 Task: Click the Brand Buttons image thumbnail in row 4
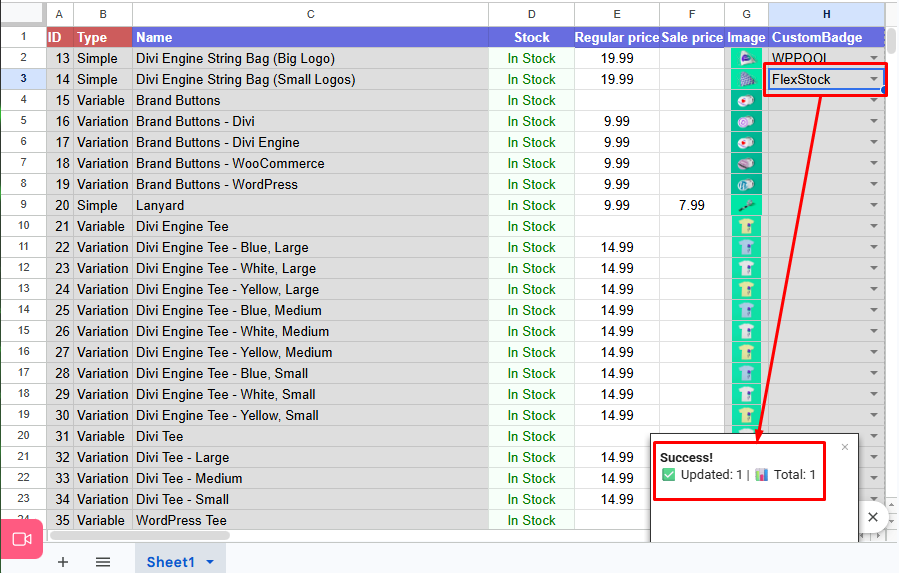click(746, 100)
